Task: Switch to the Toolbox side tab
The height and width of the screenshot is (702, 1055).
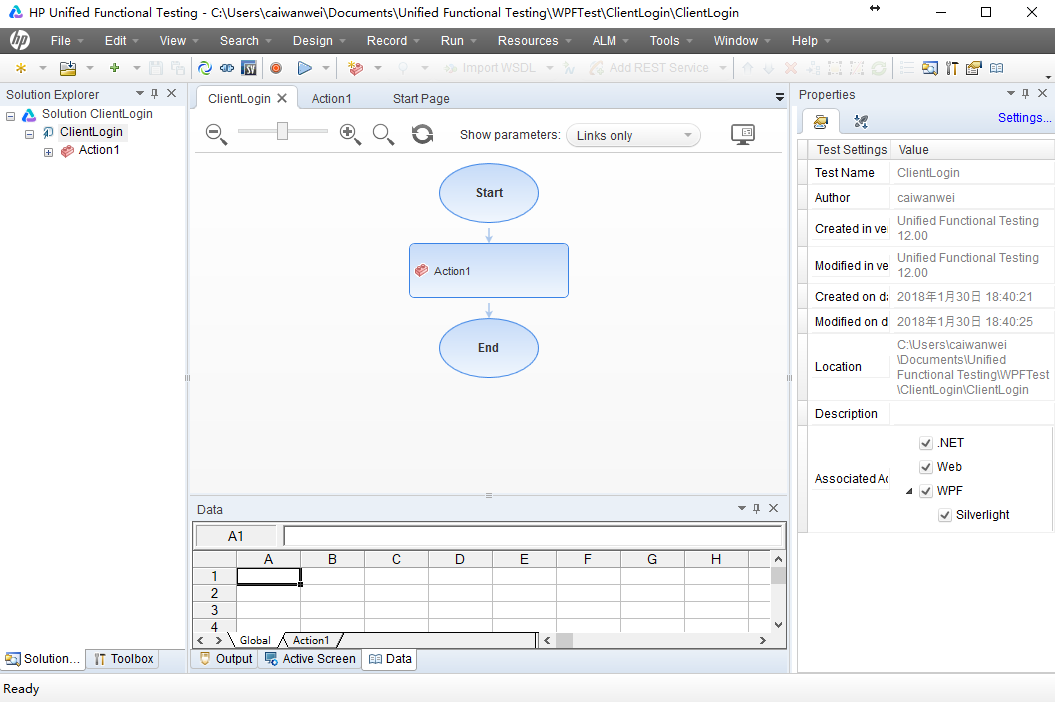Action: [124, 659]
